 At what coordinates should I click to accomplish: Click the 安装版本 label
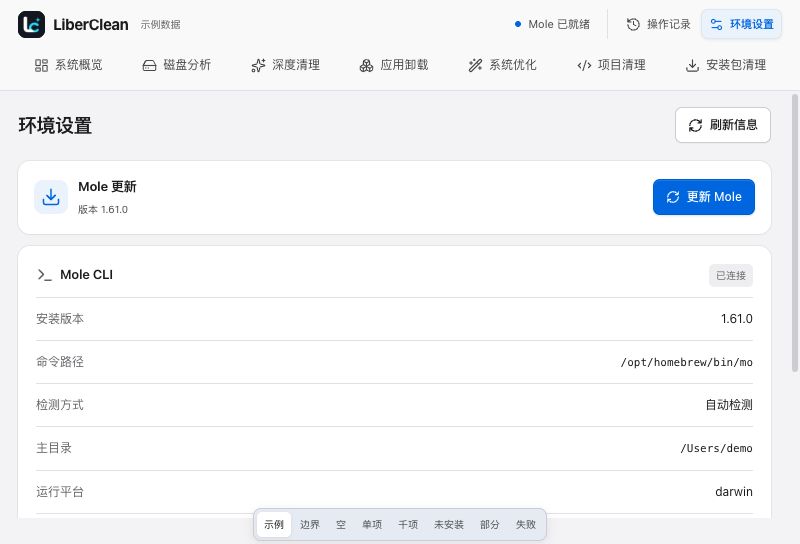(x=60, y=319)
